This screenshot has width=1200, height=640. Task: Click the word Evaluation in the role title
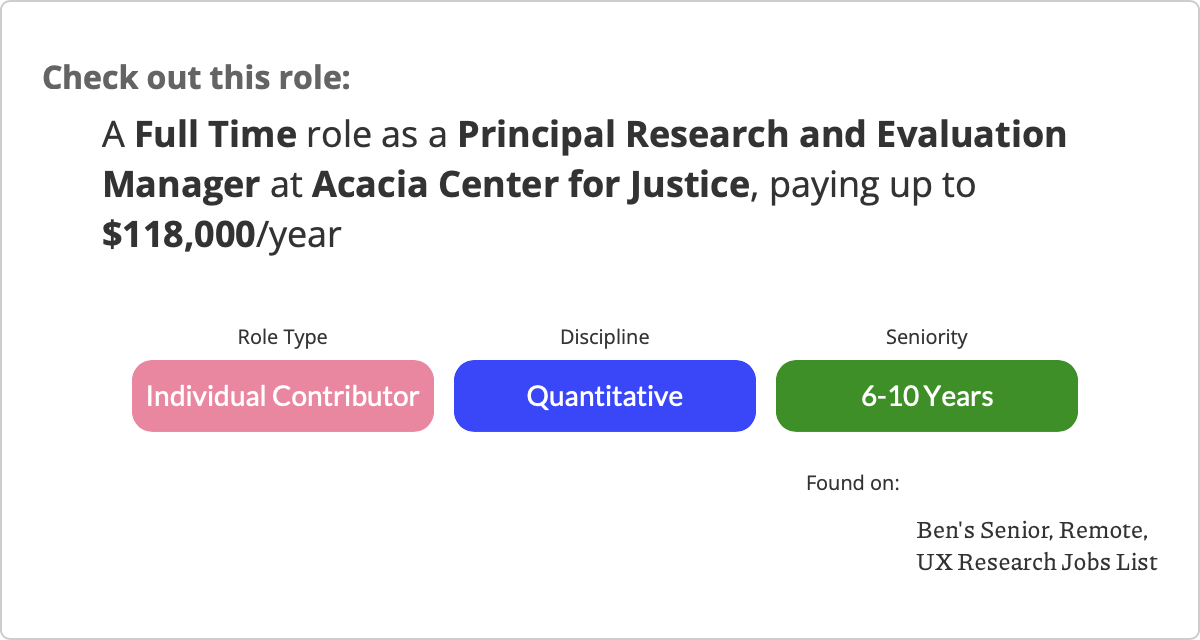969,134
